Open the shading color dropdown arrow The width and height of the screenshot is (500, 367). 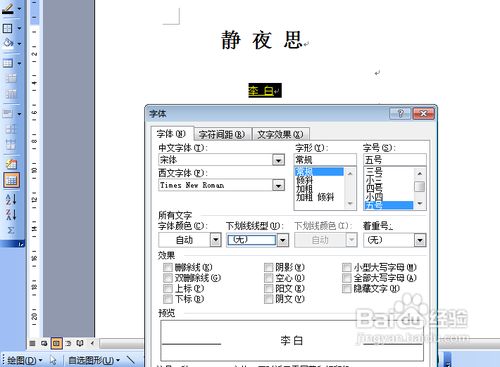pos(19,44)
